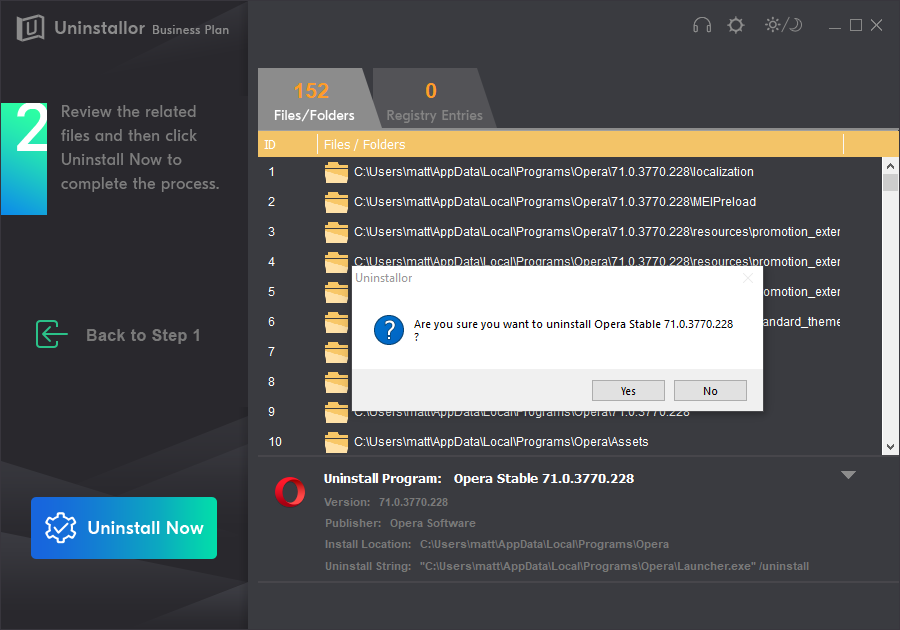Viewport: 900px width, 630px height.
Task: Click Publisher Opera Software text
Action: click(x=400, y=523)
